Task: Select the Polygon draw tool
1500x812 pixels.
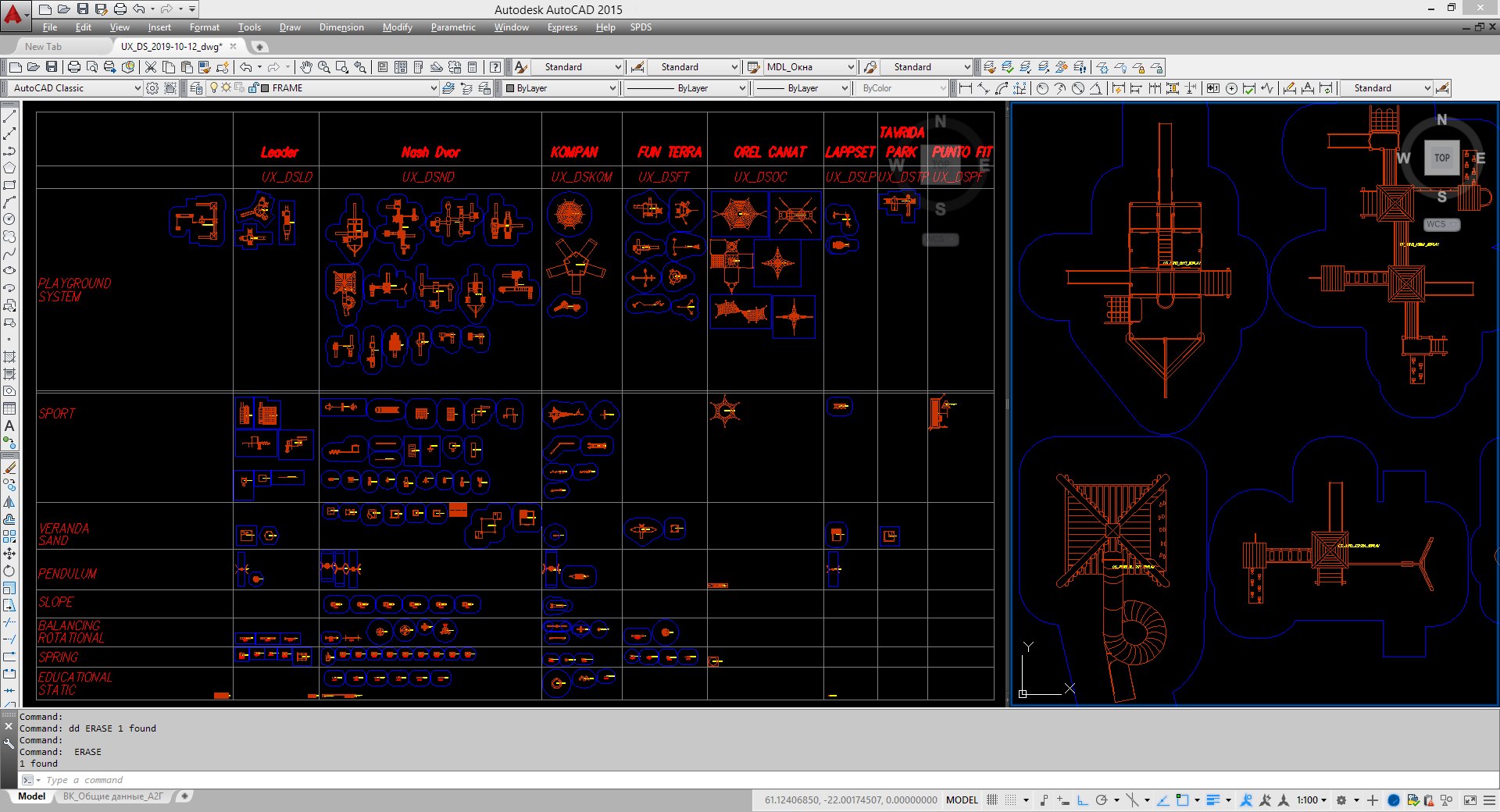Action: tap(9, 168)
